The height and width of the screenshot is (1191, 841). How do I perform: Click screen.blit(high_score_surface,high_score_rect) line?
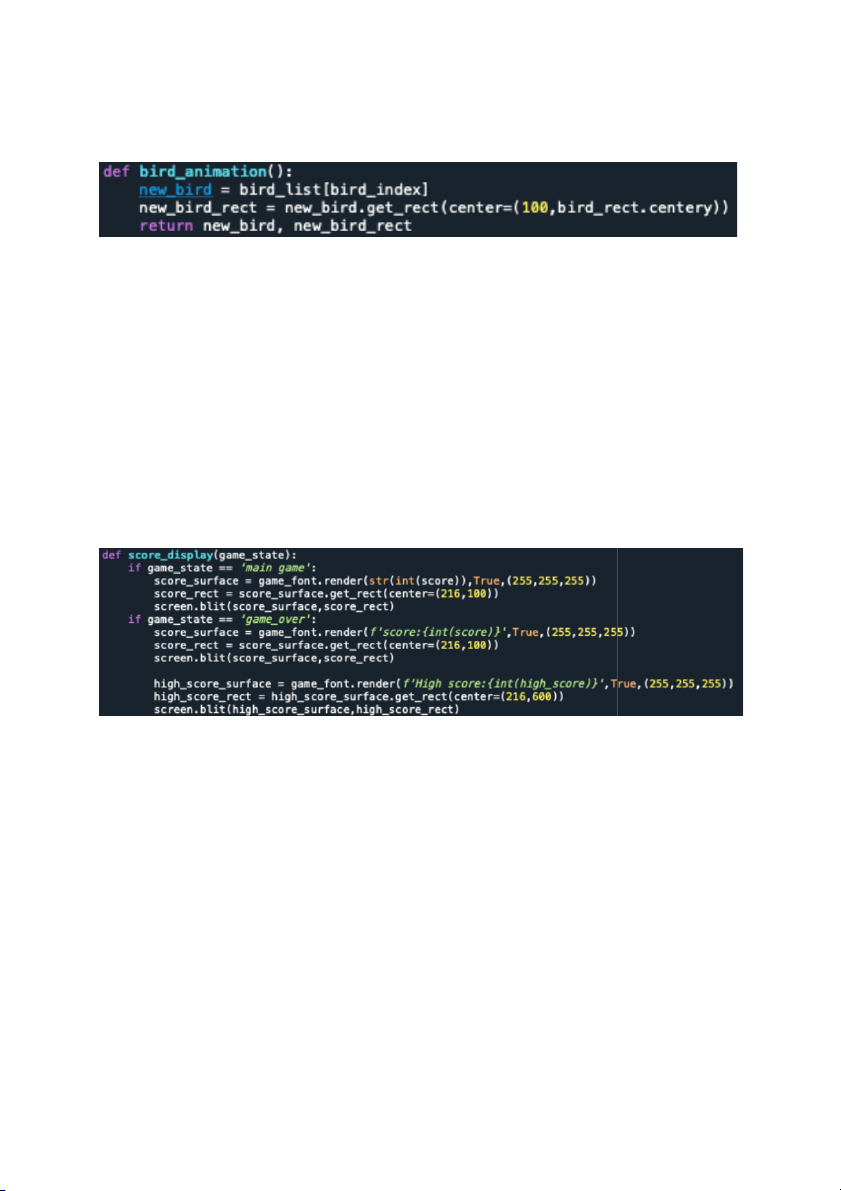(x=306, y=709)
